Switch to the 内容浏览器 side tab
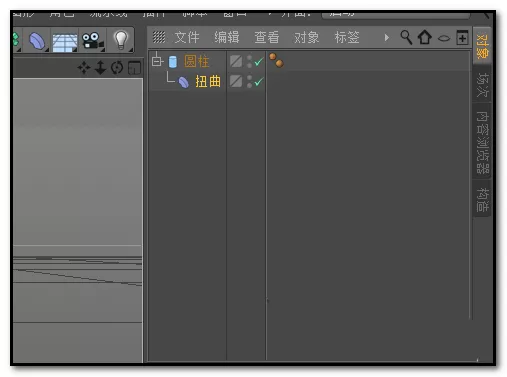507x377 pixels. click(482, 142)
